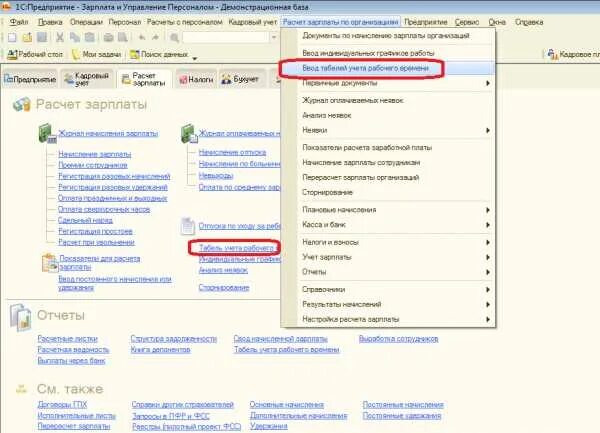Open Мои задачи from the toolbar

pyautogui.click(x=97, y=54)
